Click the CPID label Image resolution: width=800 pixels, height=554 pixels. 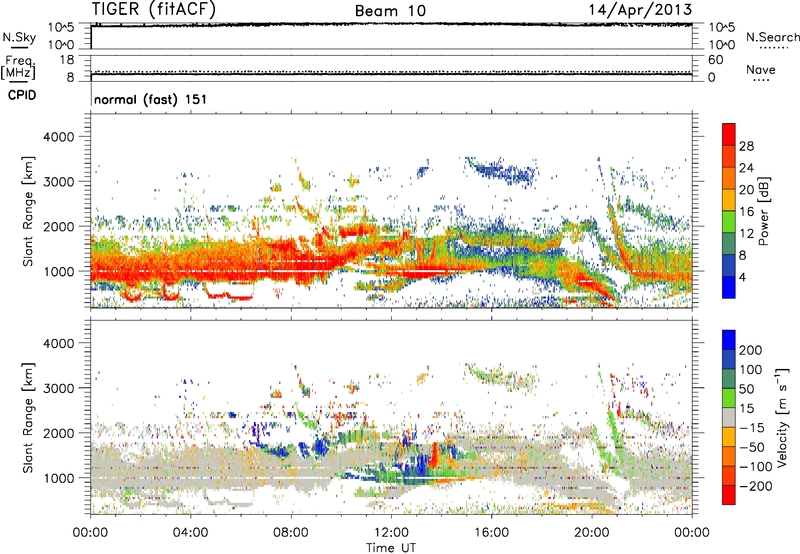22,95
